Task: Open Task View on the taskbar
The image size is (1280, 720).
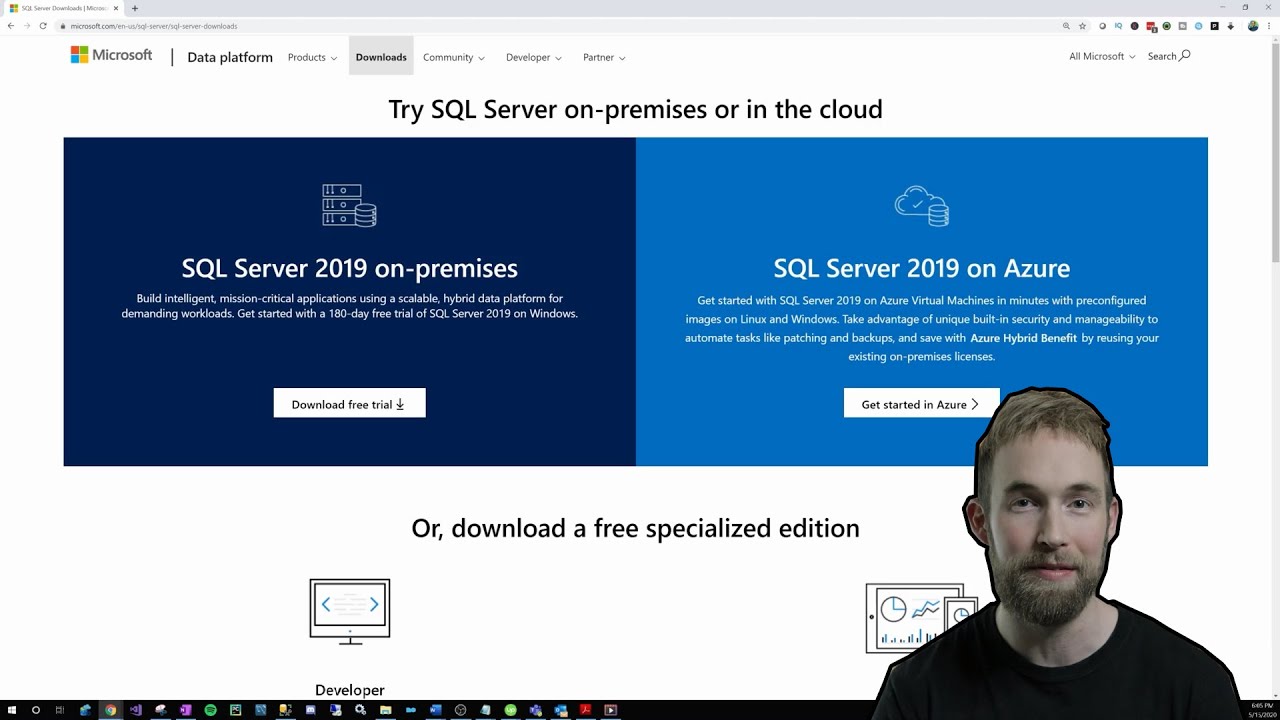Action: (60, 710)
